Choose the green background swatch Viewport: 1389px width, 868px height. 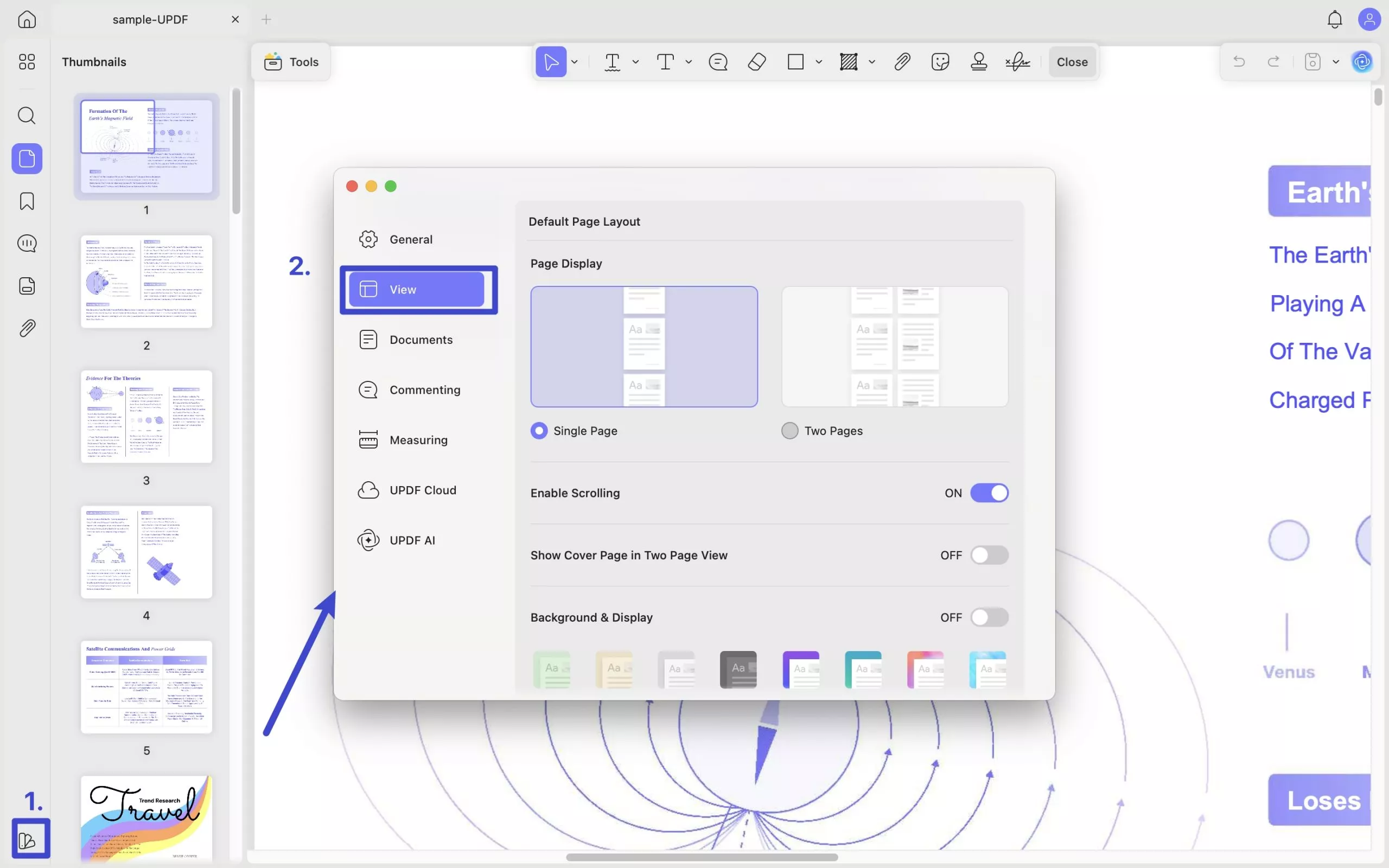(x=552, y=669)
